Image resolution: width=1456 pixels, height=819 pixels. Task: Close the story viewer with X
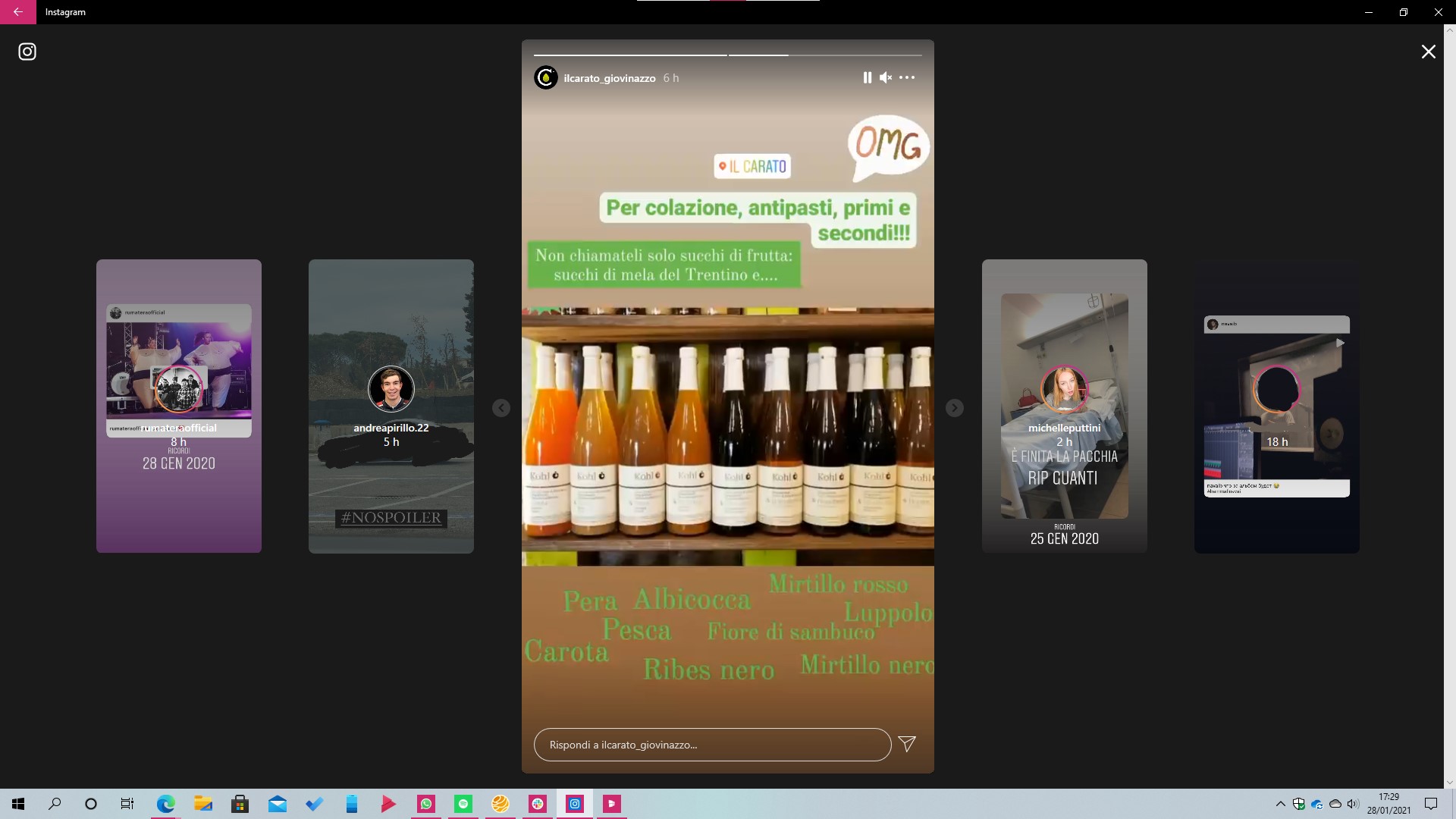pos(1428,52)
